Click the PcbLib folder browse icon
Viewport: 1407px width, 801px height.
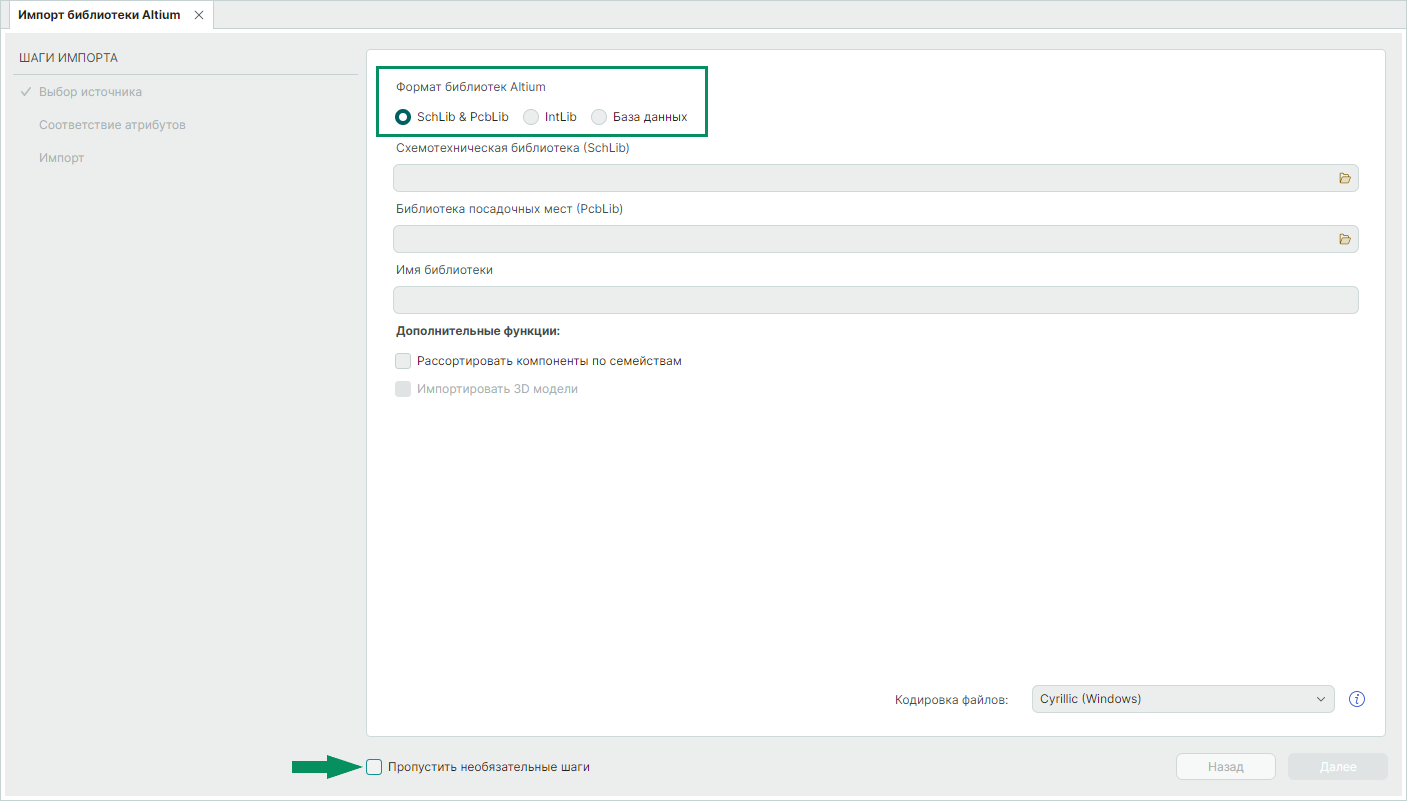[1344, 239]
